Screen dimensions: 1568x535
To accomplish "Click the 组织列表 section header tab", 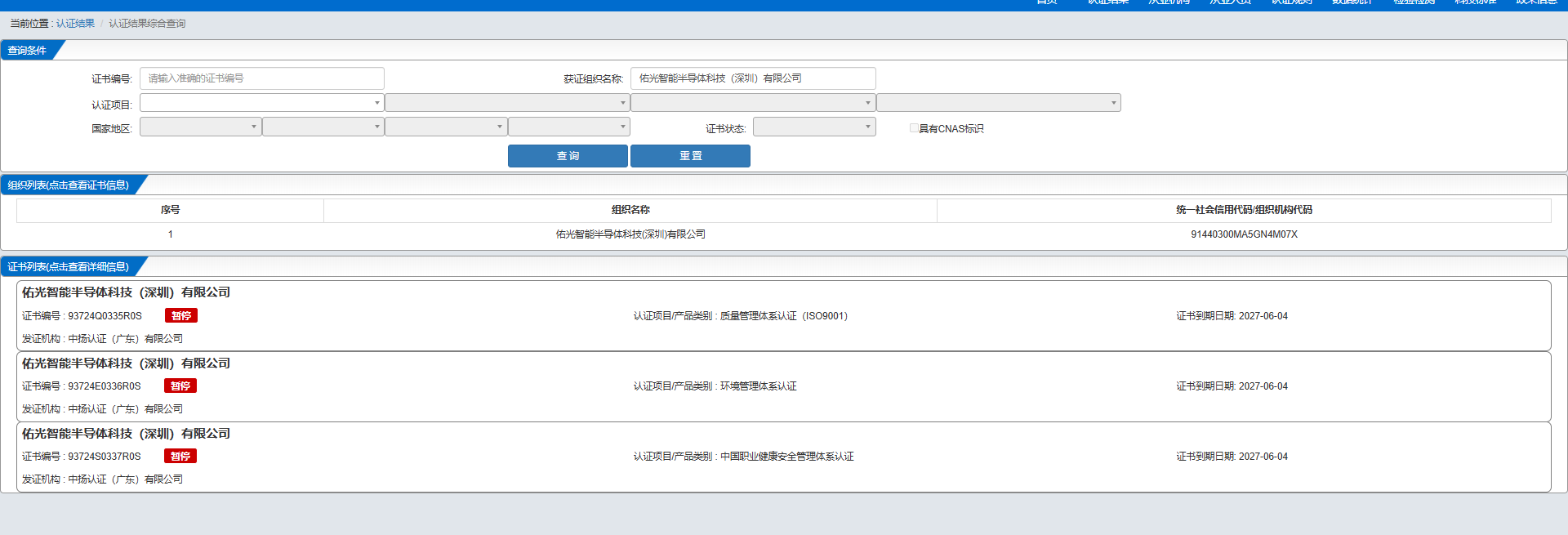I will 69,185.
